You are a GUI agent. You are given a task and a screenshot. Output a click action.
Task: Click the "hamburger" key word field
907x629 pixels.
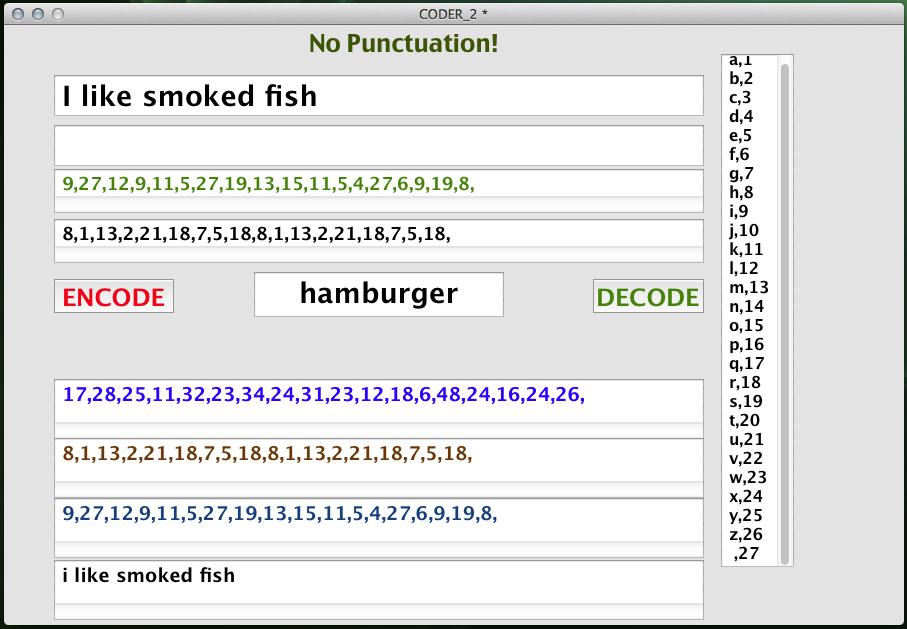(x=379, y=294)
